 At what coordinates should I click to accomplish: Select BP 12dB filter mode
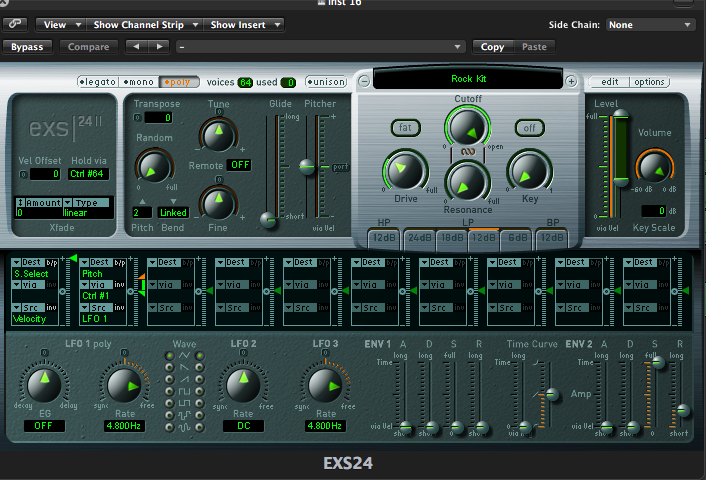(552, 238)
